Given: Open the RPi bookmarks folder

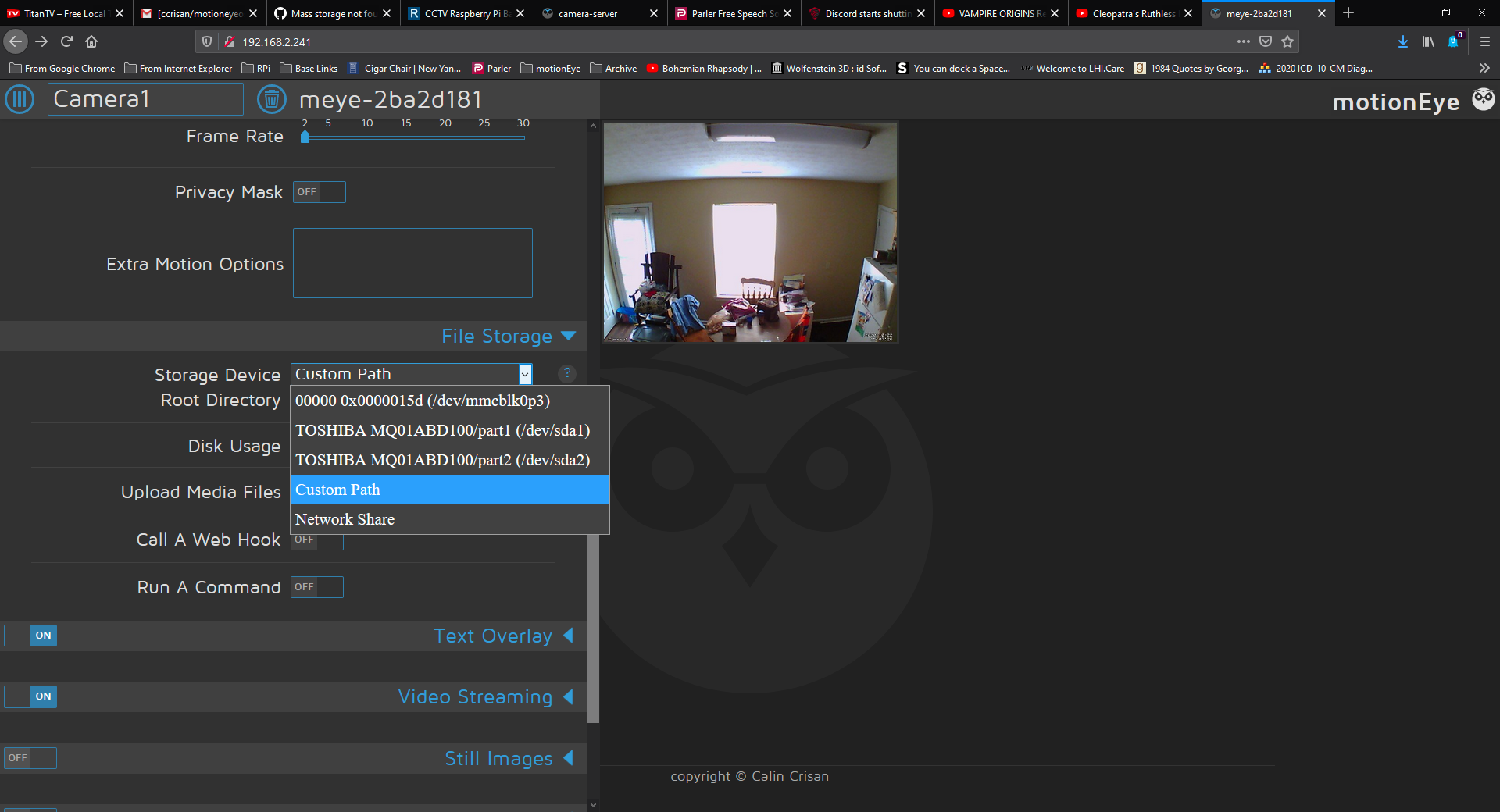Looking at the screenshot, I should click(x=256, y=68).
